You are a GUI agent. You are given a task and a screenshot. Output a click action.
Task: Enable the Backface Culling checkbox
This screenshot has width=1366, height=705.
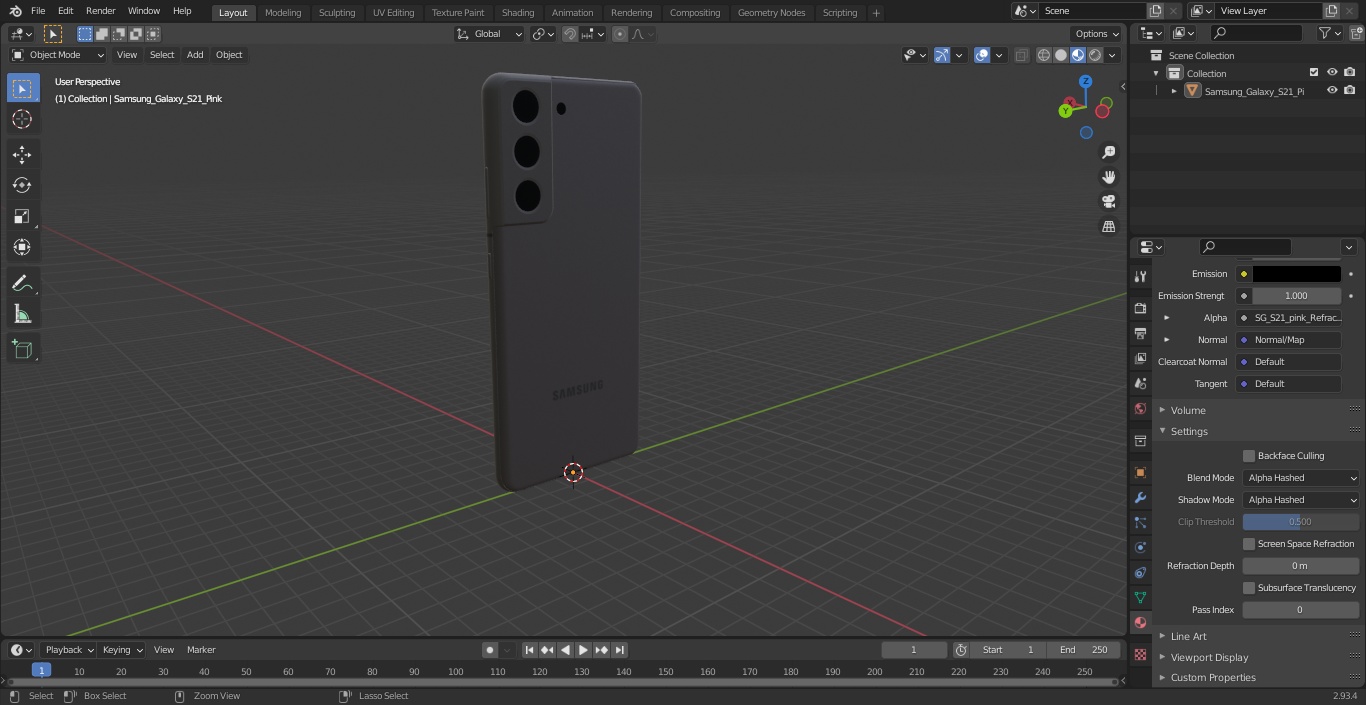coord(1249,456)
